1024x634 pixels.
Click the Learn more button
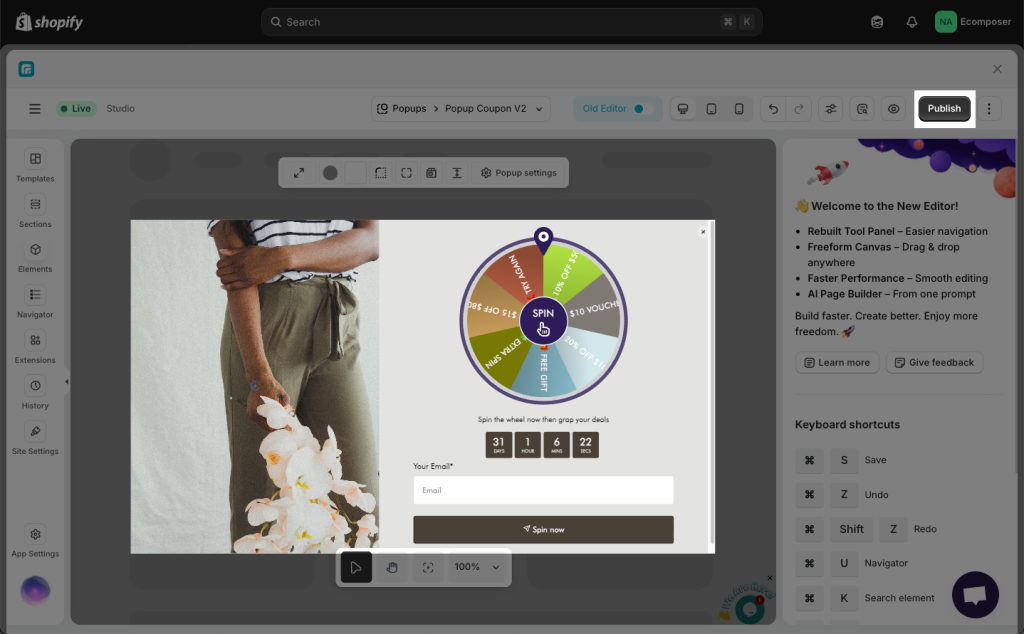pyautogui.click(x=837, y=363)
